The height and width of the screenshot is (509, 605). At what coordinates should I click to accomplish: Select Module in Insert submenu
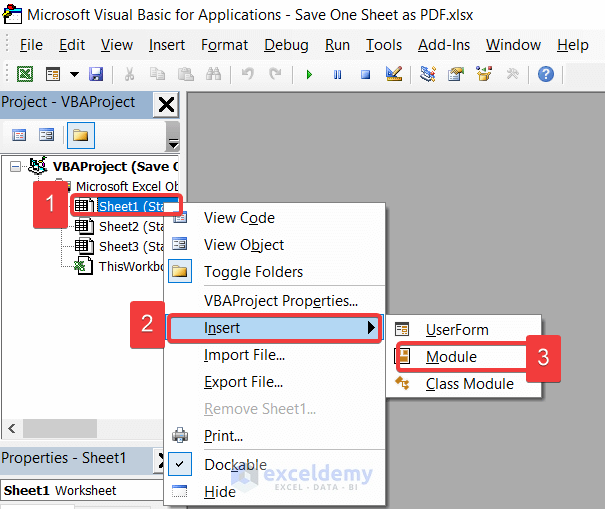coord(463,357)
